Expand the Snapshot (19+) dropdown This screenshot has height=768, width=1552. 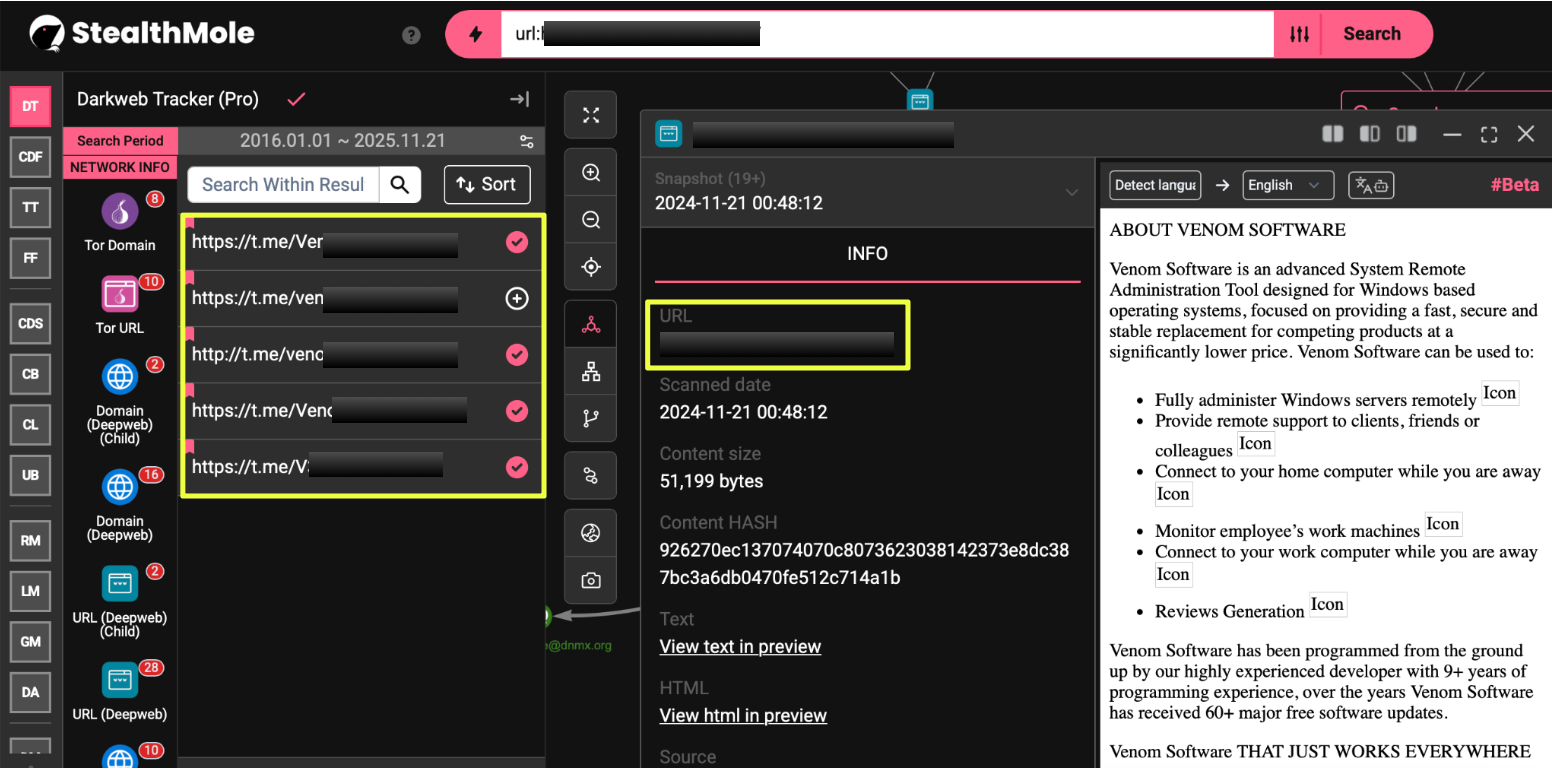[1071, 192]
